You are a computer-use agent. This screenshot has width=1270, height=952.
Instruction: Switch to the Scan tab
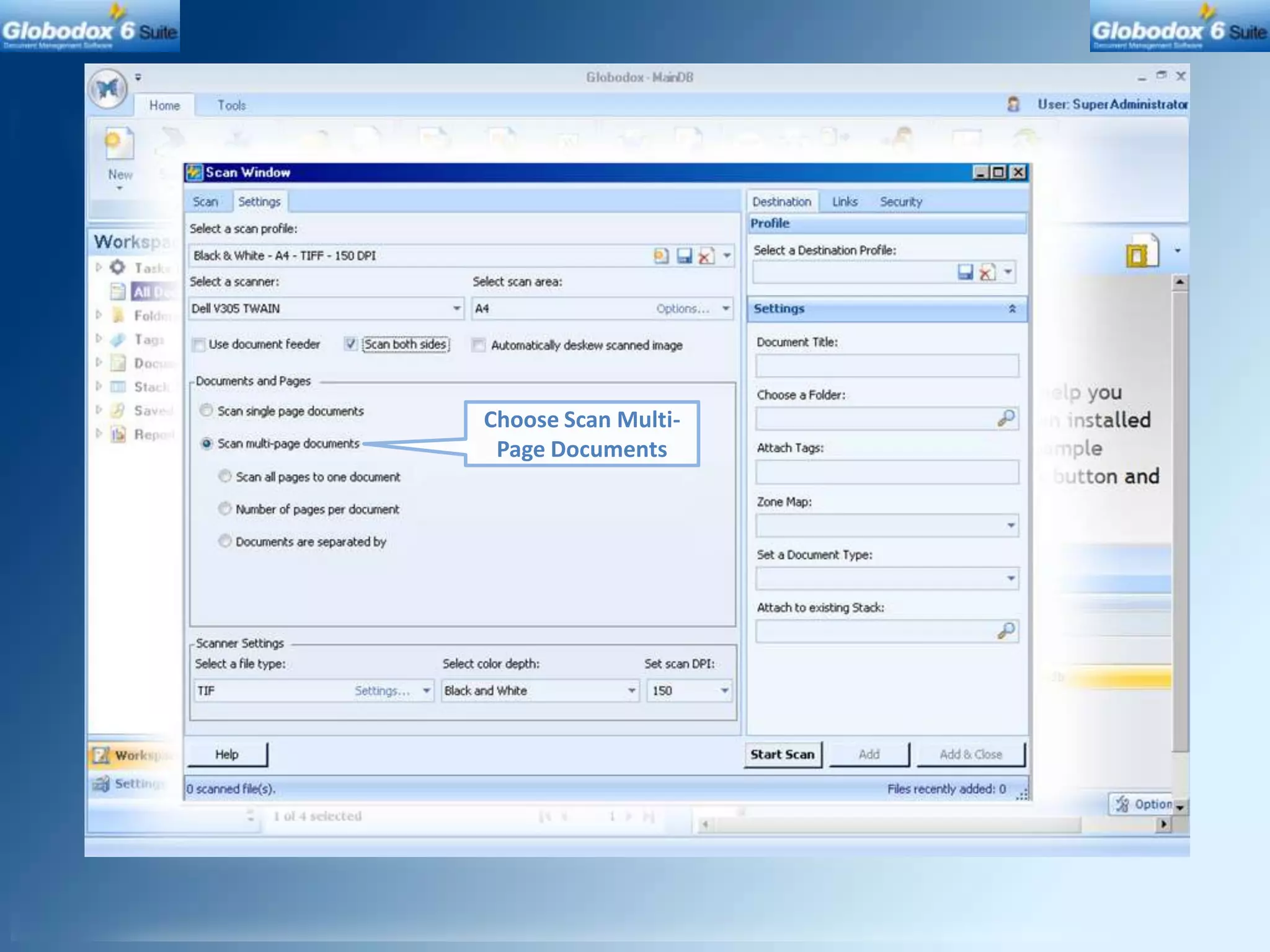pos(205,202)
